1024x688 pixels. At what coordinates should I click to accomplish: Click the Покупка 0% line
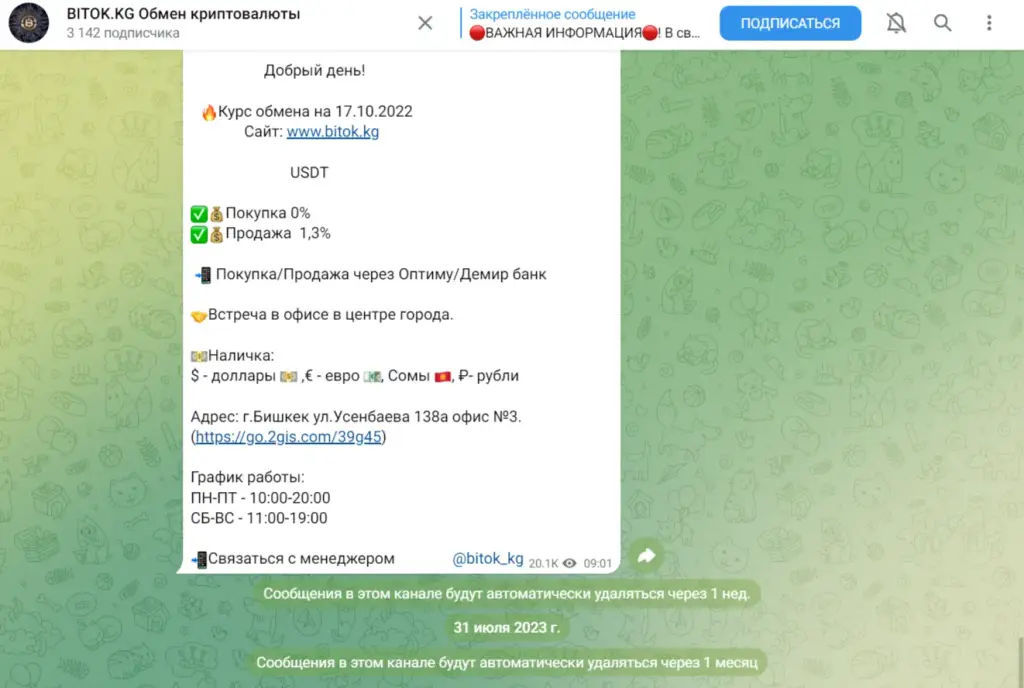(250, 213)
